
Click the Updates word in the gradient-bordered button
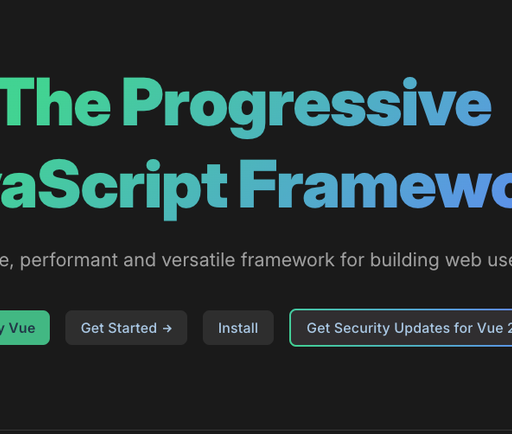(421, 329)
